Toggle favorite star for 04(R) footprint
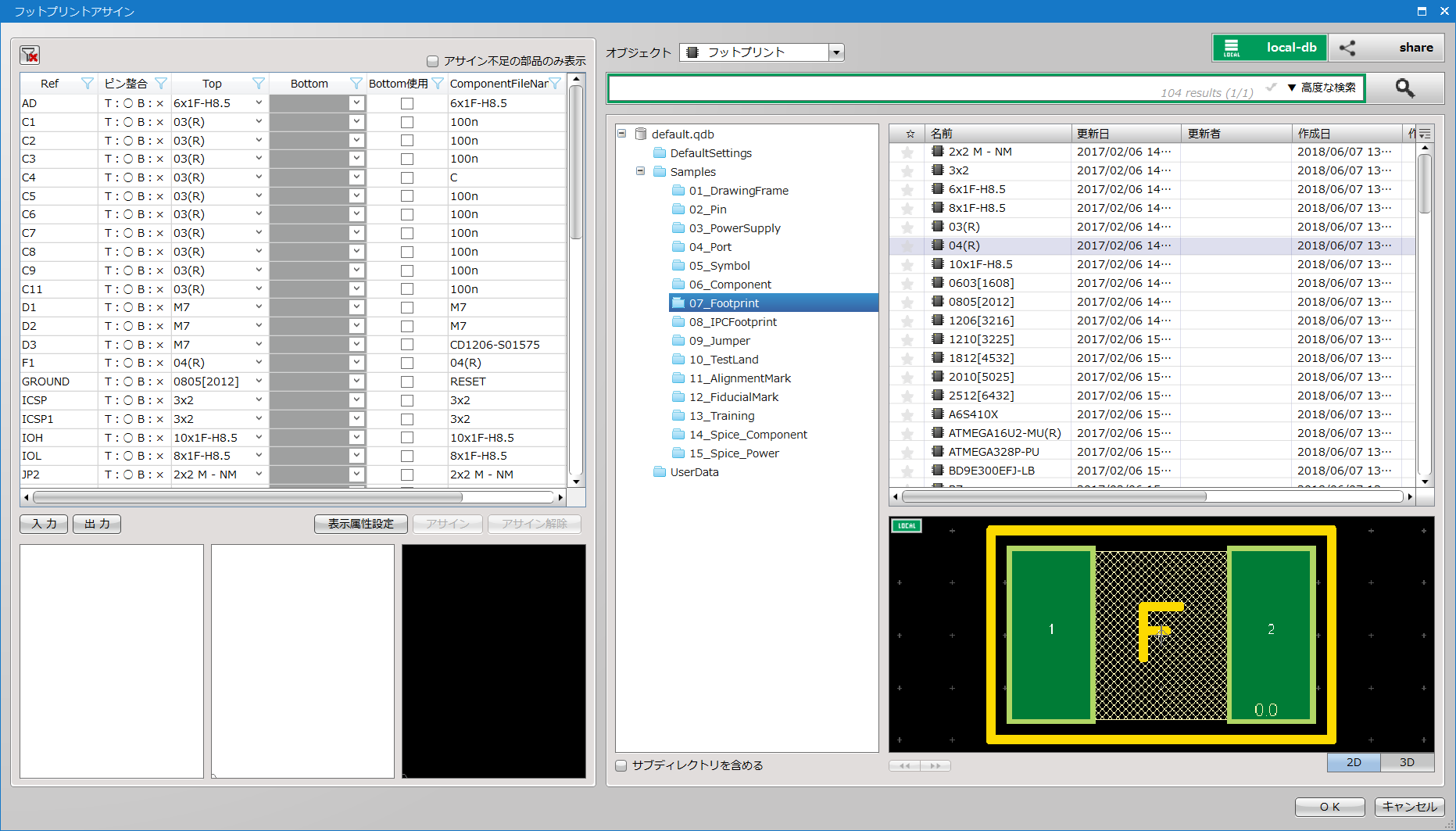The image size is (1456, 831). click(907, 246)
